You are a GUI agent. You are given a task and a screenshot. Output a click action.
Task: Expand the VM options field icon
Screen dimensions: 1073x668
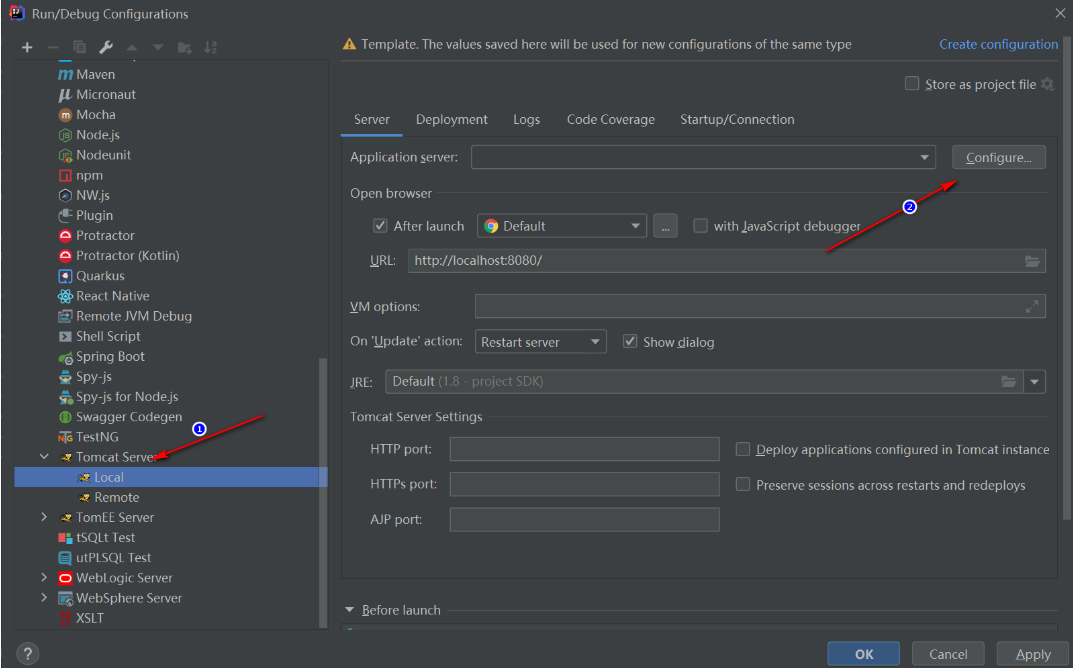(x=1032, y=307)
